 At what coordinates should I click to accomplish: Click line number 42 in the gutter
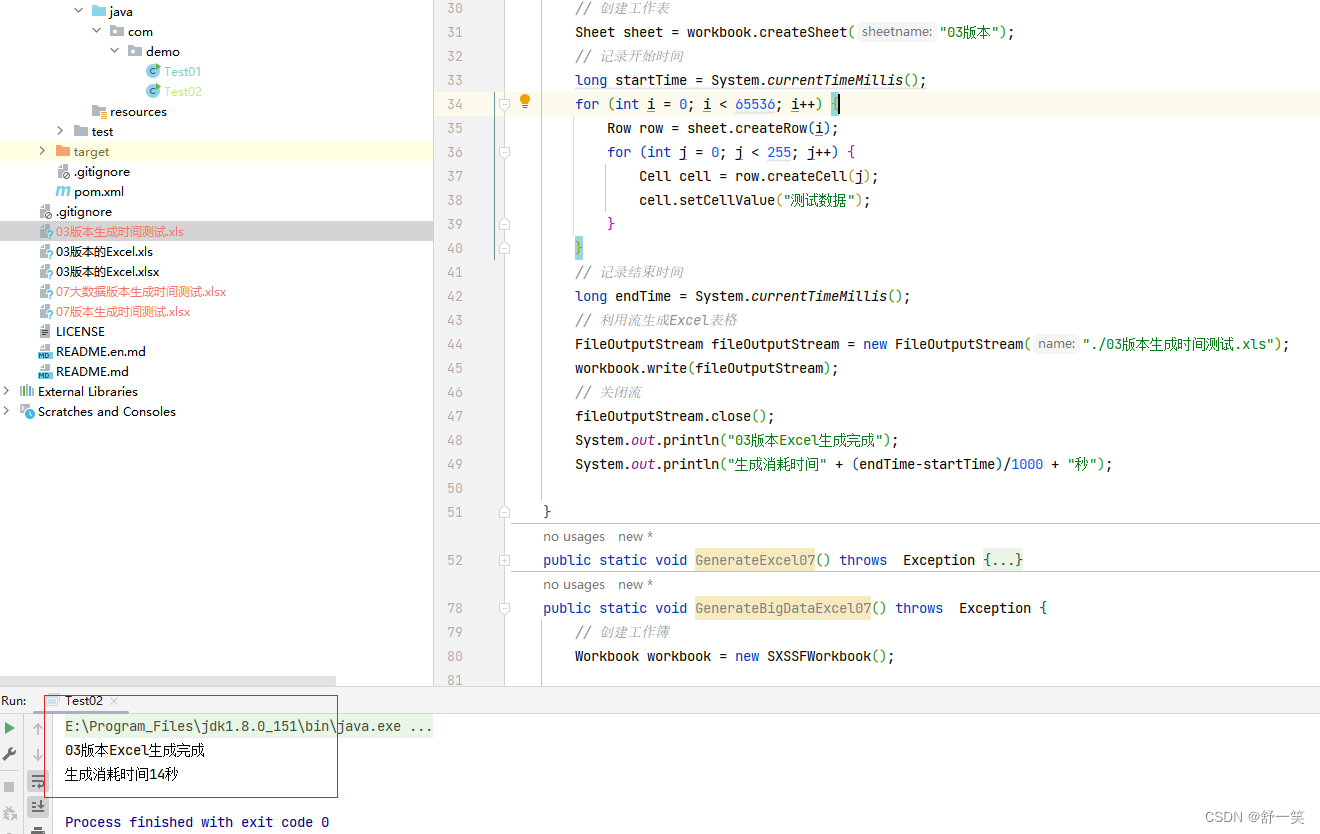tap(455, 296)
